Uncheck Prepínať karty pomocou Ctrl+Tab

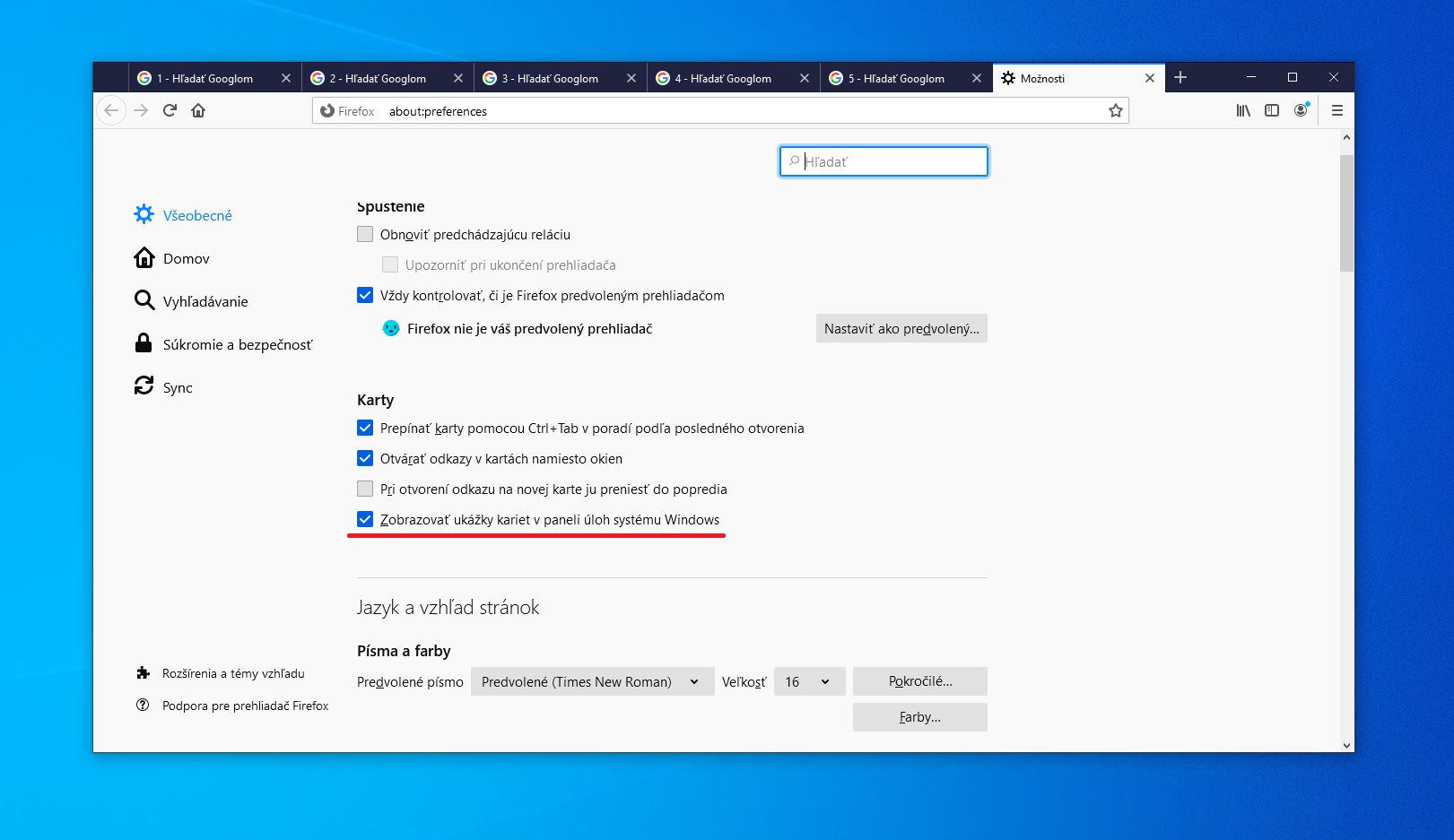coord(365,428)
